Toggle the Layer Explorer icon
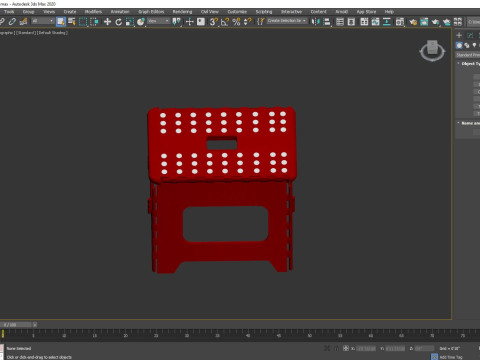The width and height of the screenshot is (480, 360). [351, 22]
